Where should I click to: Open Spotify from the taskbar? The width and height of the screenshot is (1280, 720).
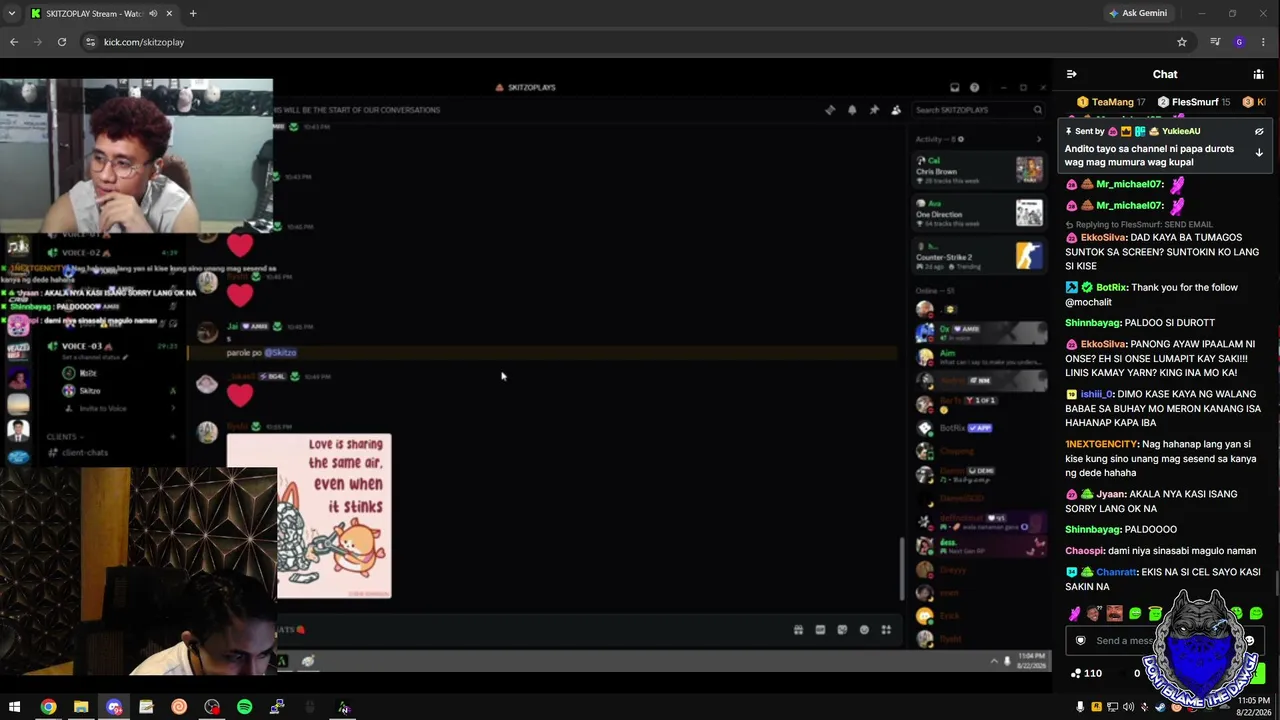245,707
